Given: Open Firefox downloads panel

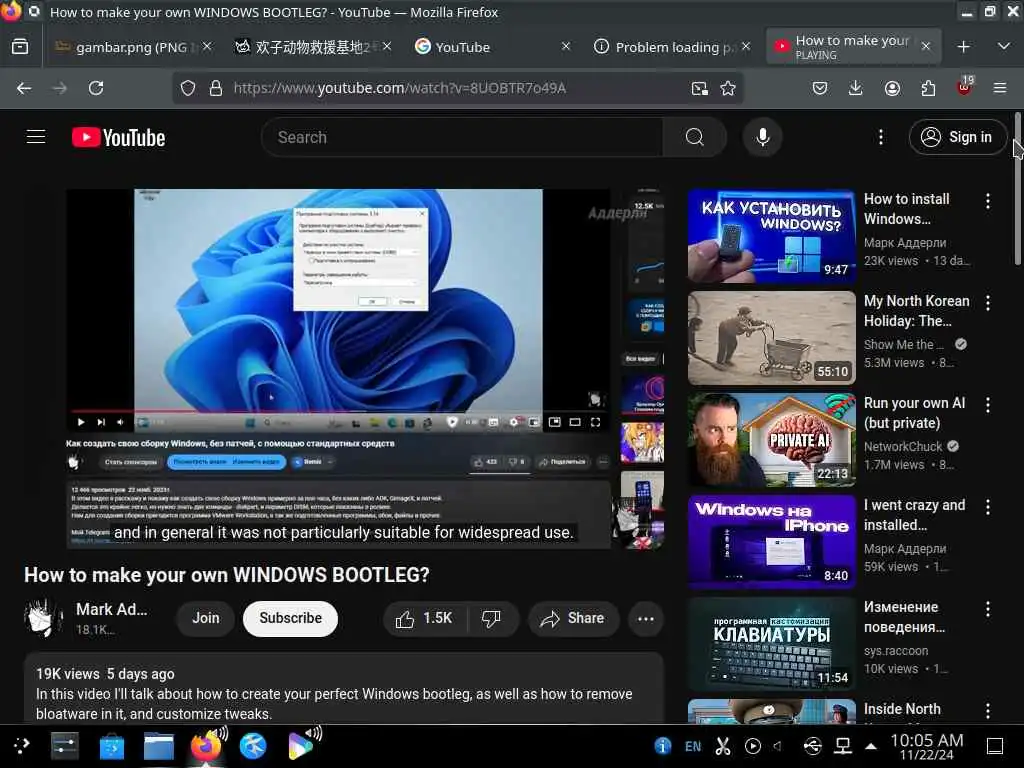Looking at the screenshot, I should [x=856, y=88].
